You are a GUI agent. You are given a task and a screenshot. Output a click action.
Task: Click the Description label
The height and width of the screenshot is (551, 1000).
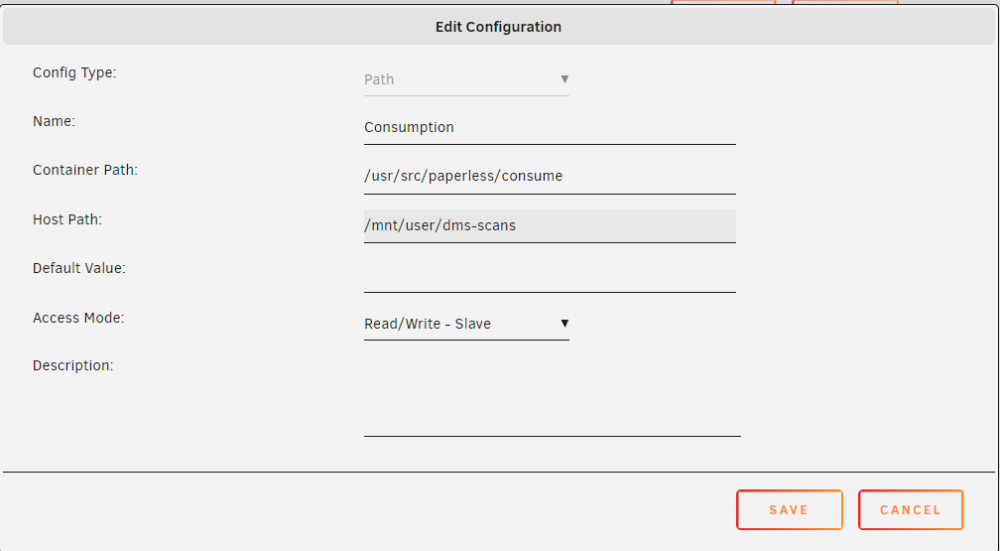tap(73, 366)
